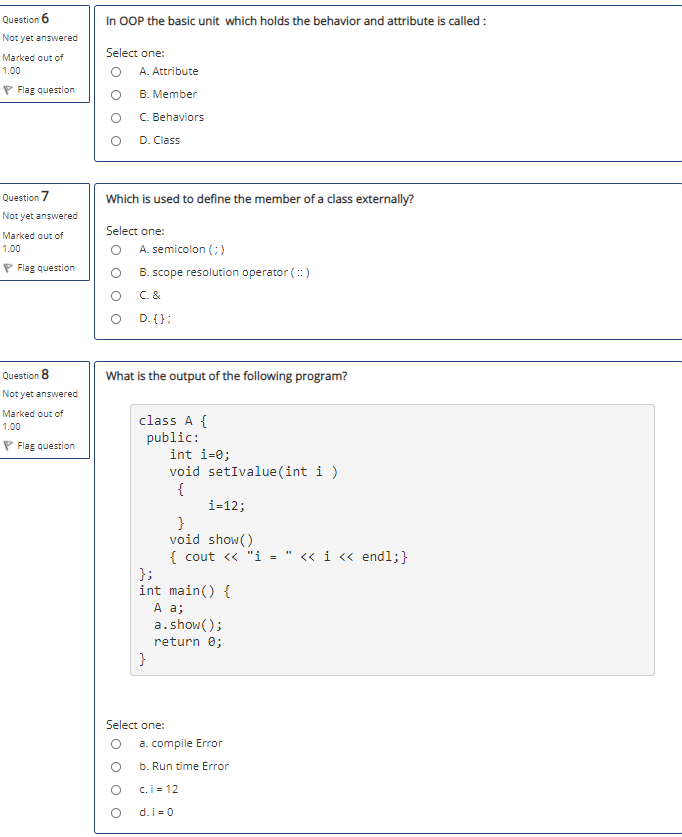Click 'Marked out of 1.00' under Question 6
682x837 pixels.
[33, 64]
